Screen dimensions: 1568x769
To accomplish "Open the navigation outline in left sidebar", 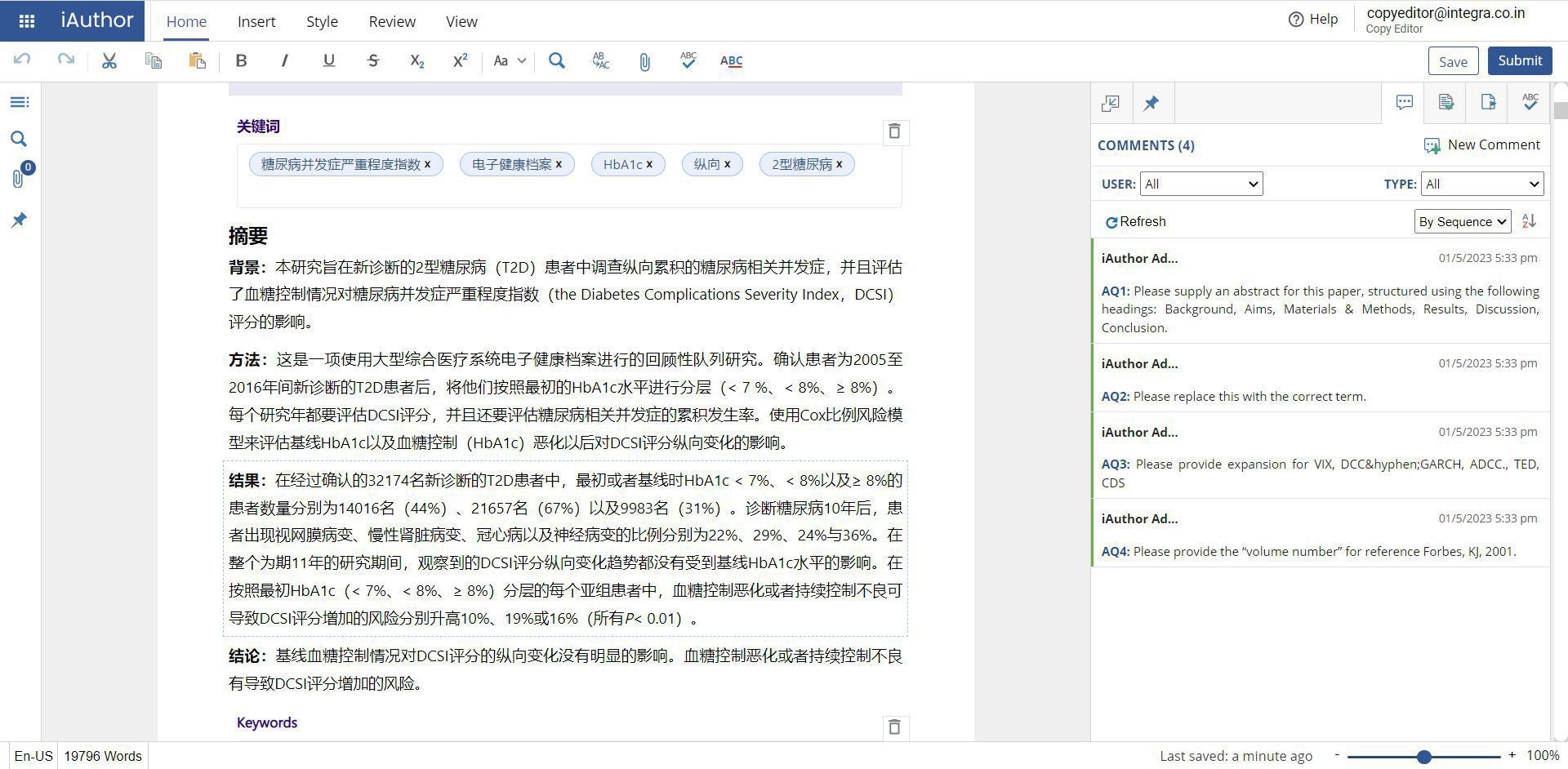I will [x=19, y=102].
